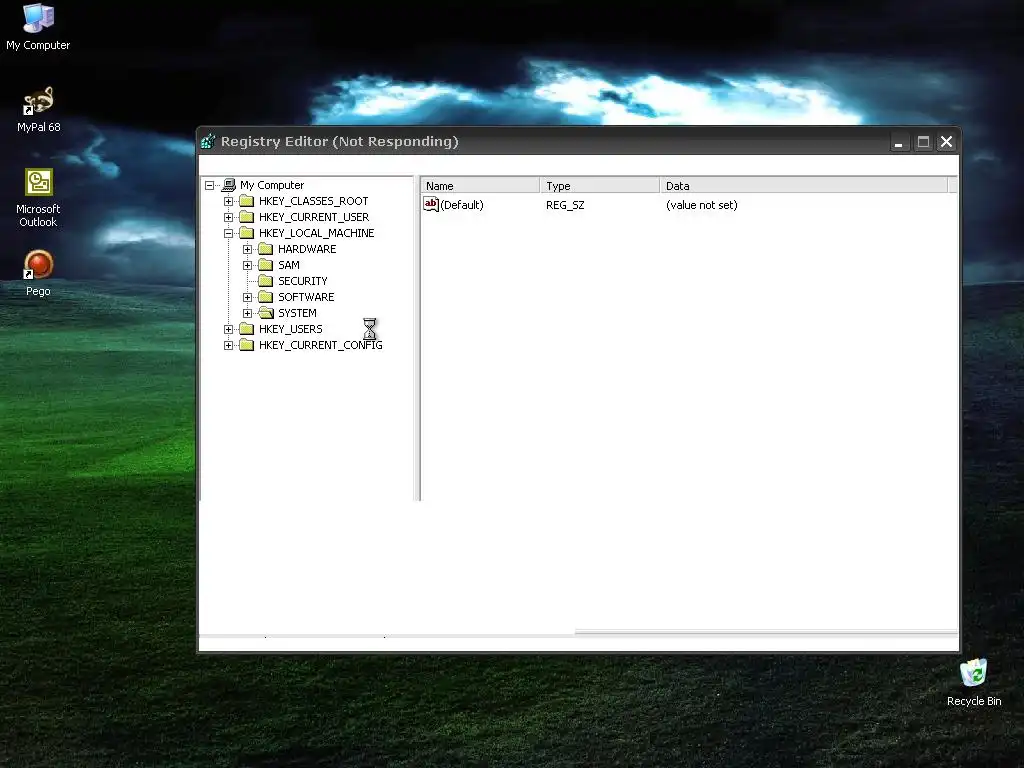Click HARDWARE key folder icon

tap(265, 249)
